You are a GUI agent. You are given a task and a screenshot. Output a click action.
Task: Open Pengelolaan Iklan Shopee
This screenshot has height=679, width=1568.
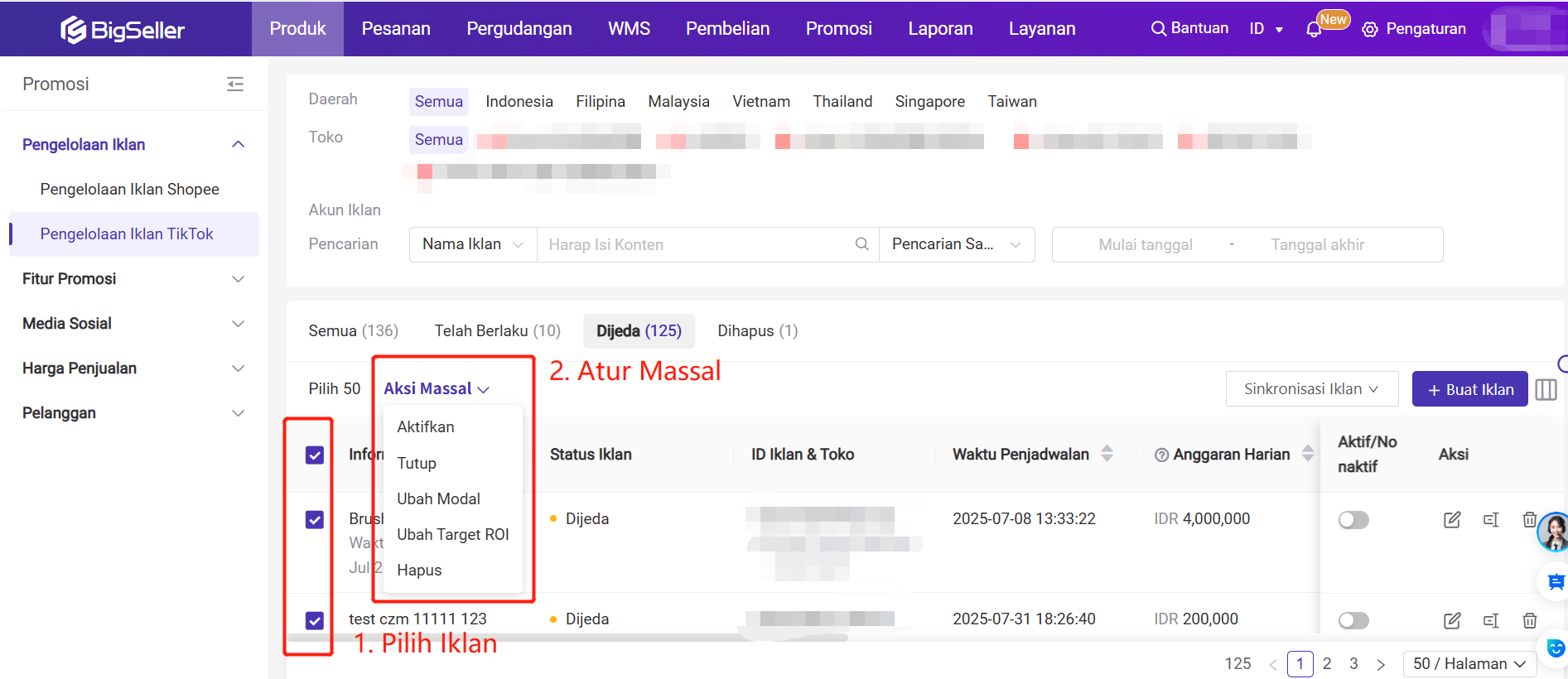click(x=130, y=190)
